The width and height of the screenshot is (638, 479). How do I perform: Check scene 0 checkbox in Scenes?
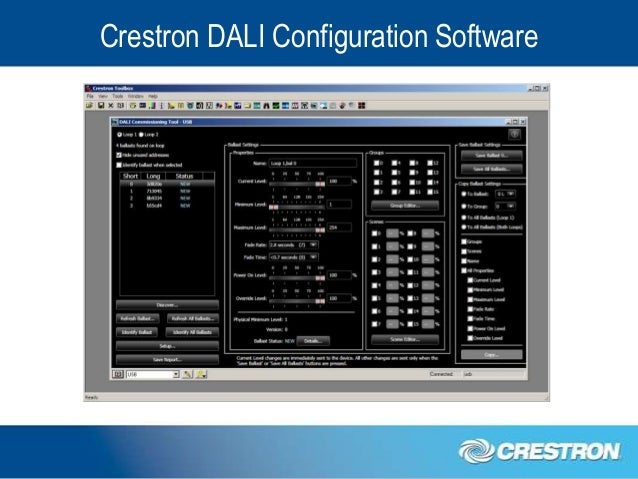[x=374, y=234]
